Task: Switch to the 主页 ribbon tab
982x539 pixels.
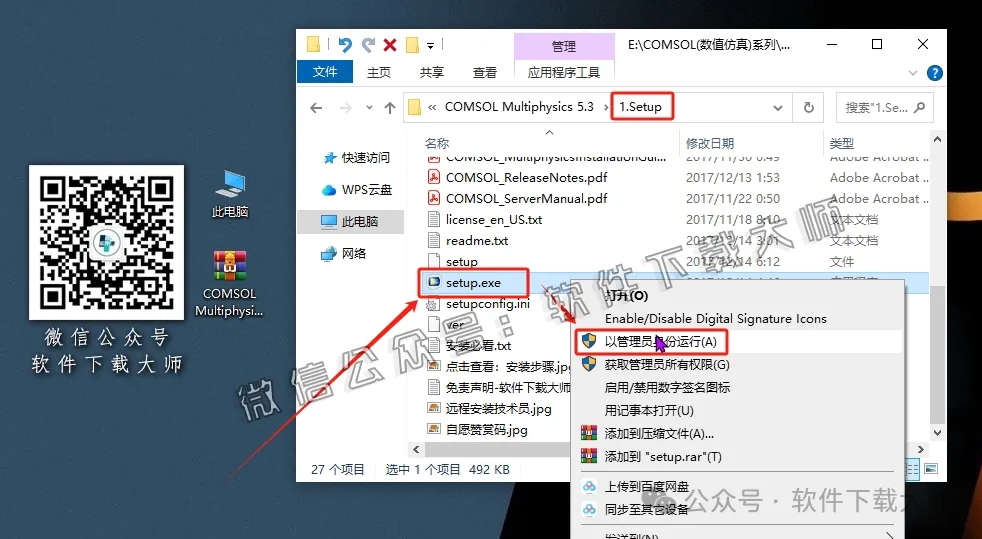Action: click(x=378, y=73)
